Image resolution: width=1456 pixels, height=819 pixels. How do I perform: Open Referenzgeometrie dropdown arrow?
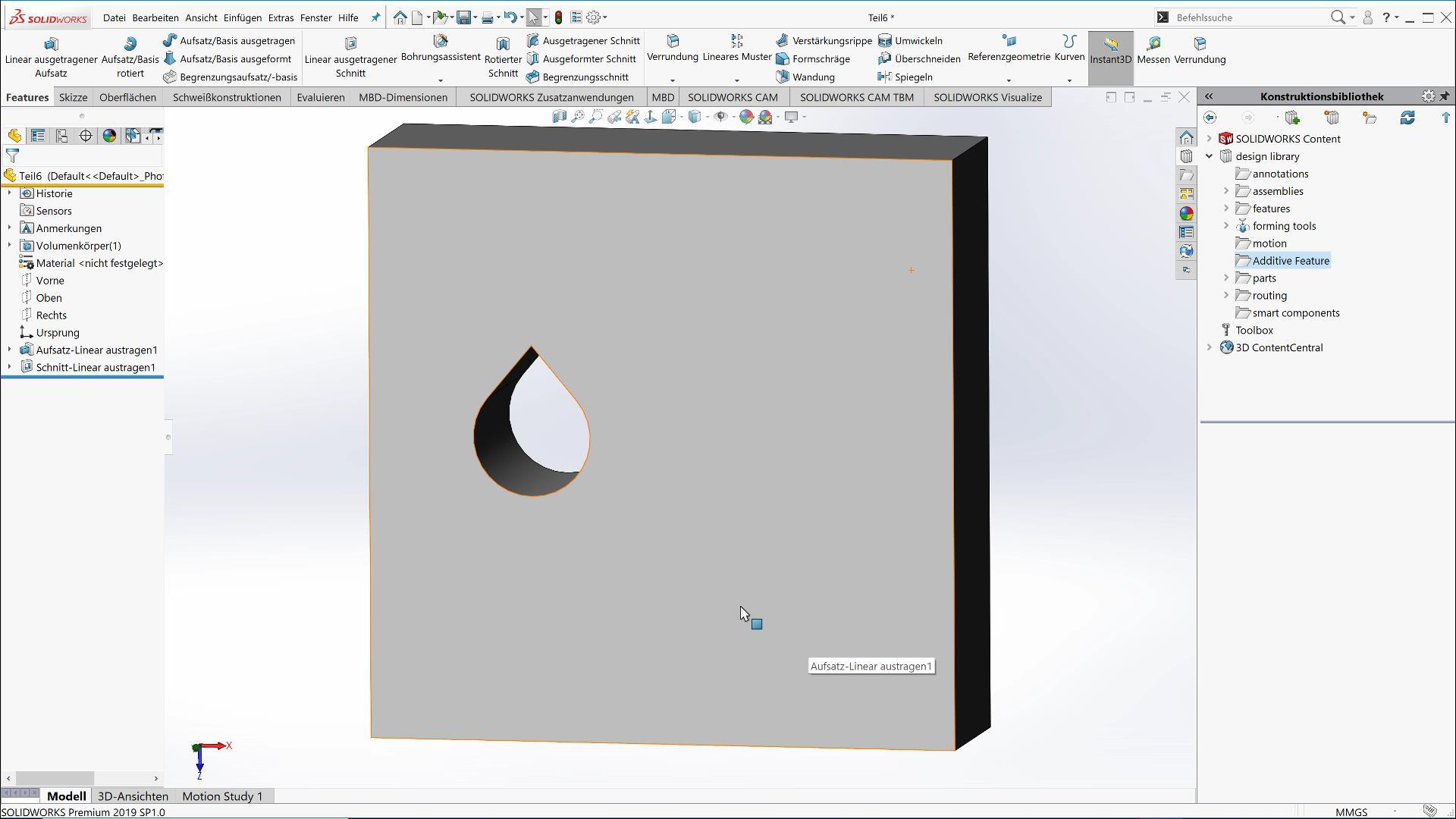(x=1009, y=80)
